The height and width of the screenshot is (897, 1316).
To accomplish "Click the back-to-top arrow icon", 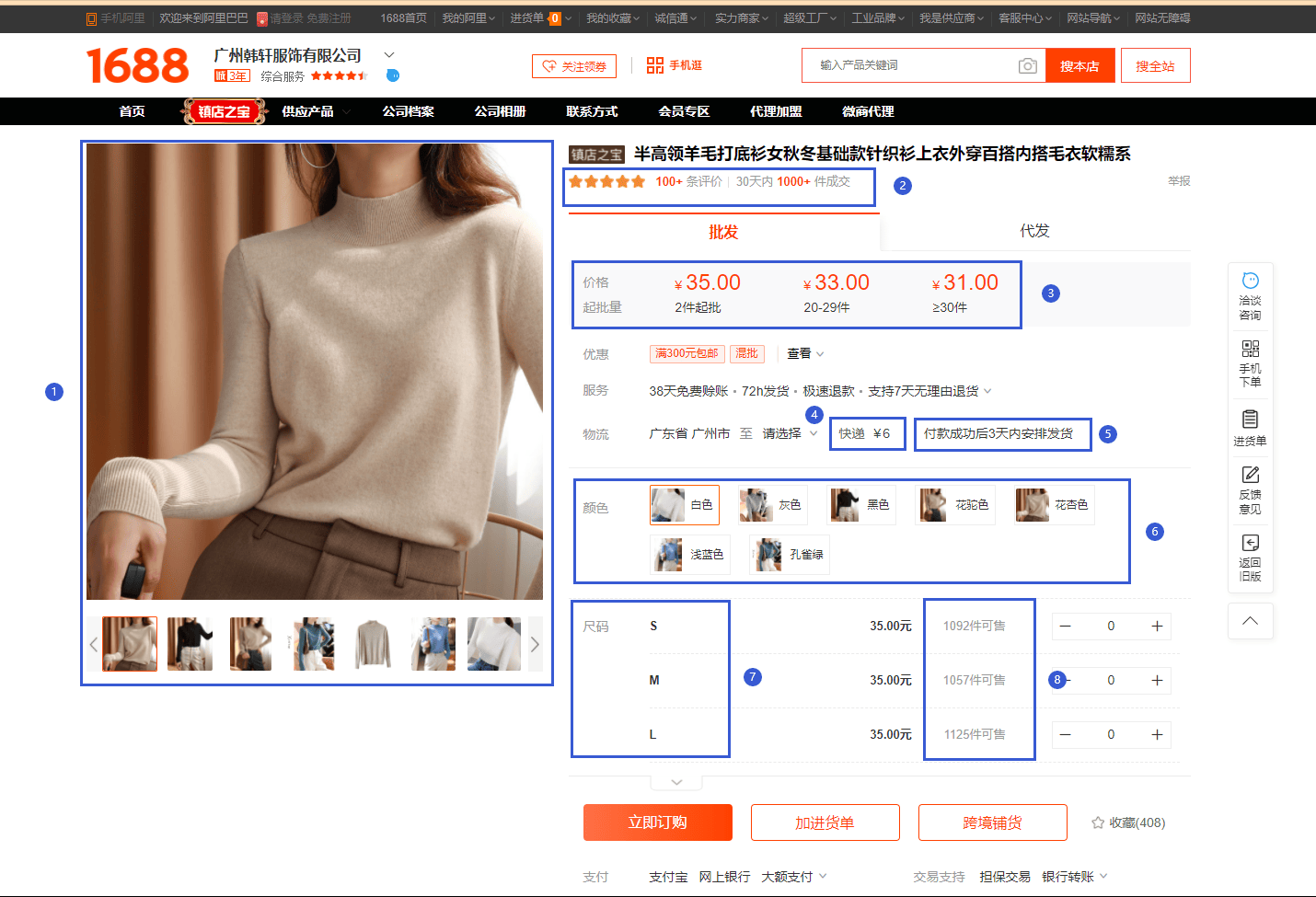I will (x=1250, y=621).
